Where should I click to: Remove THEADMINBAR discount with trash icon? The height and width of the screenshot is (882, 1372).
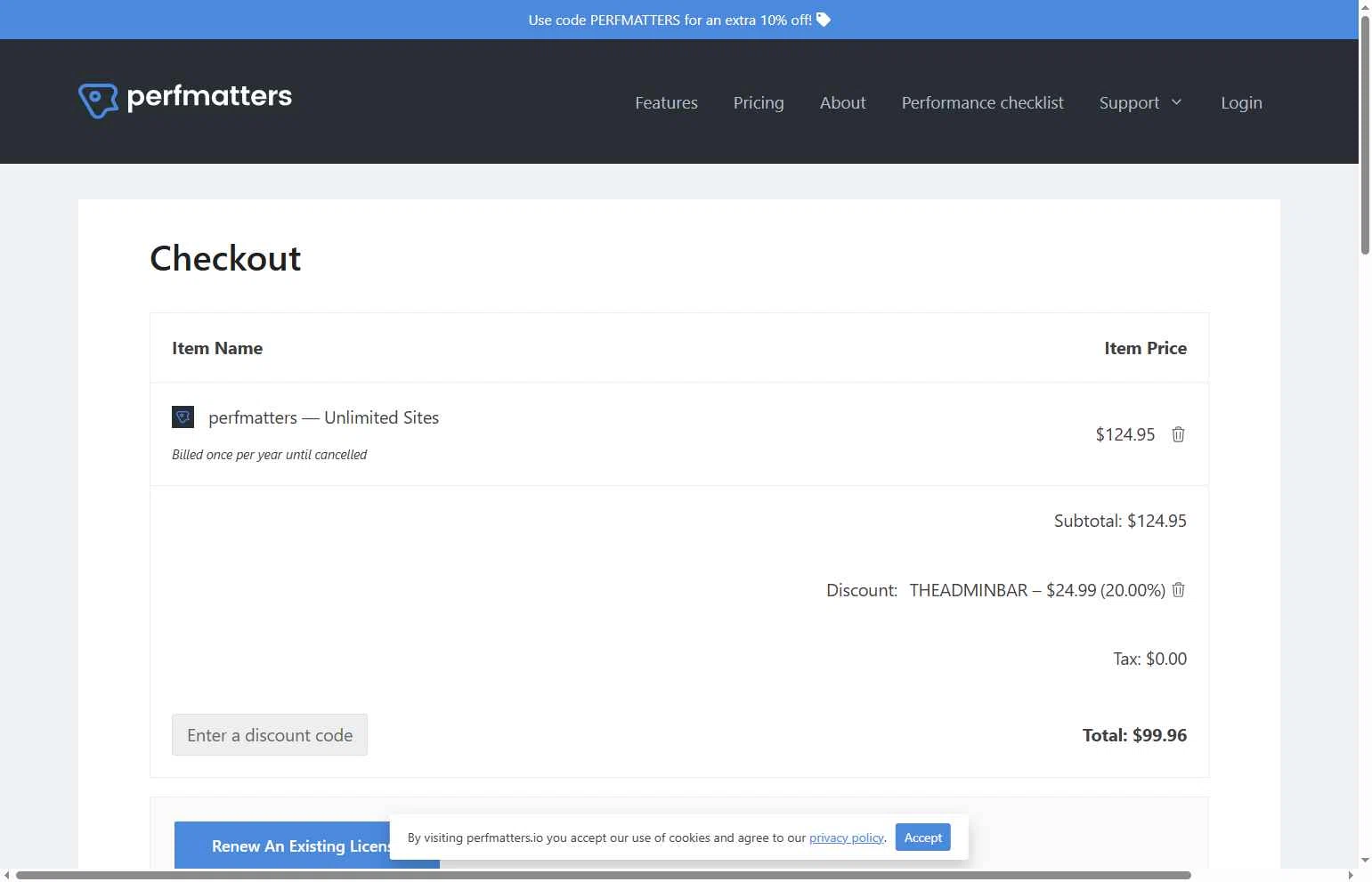point(1179,590)
